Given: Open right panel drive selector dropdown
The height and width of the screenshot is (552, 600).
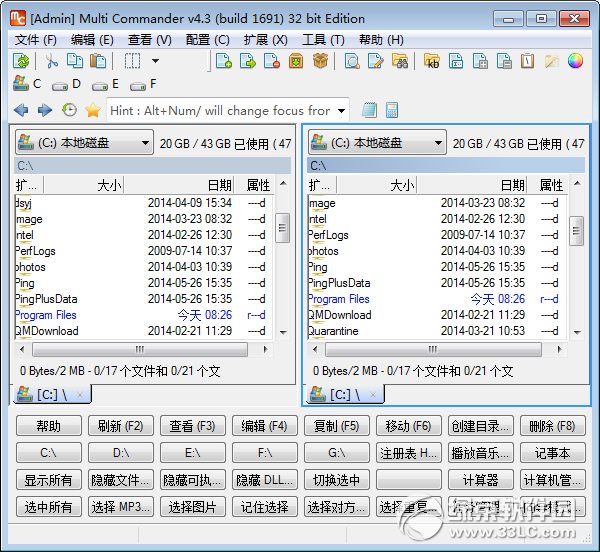Looking at the screenshot, I should [377, 143].
